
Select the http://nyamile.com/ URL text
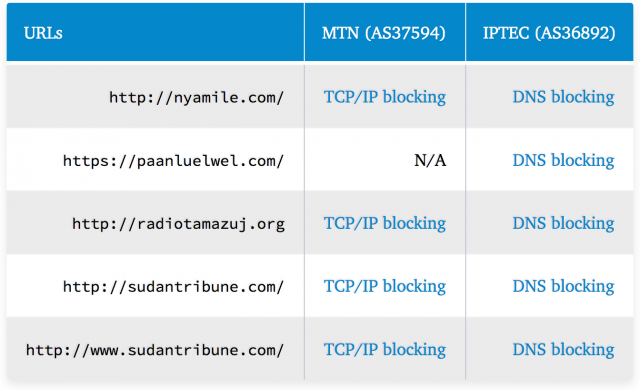tap(196, 98)
